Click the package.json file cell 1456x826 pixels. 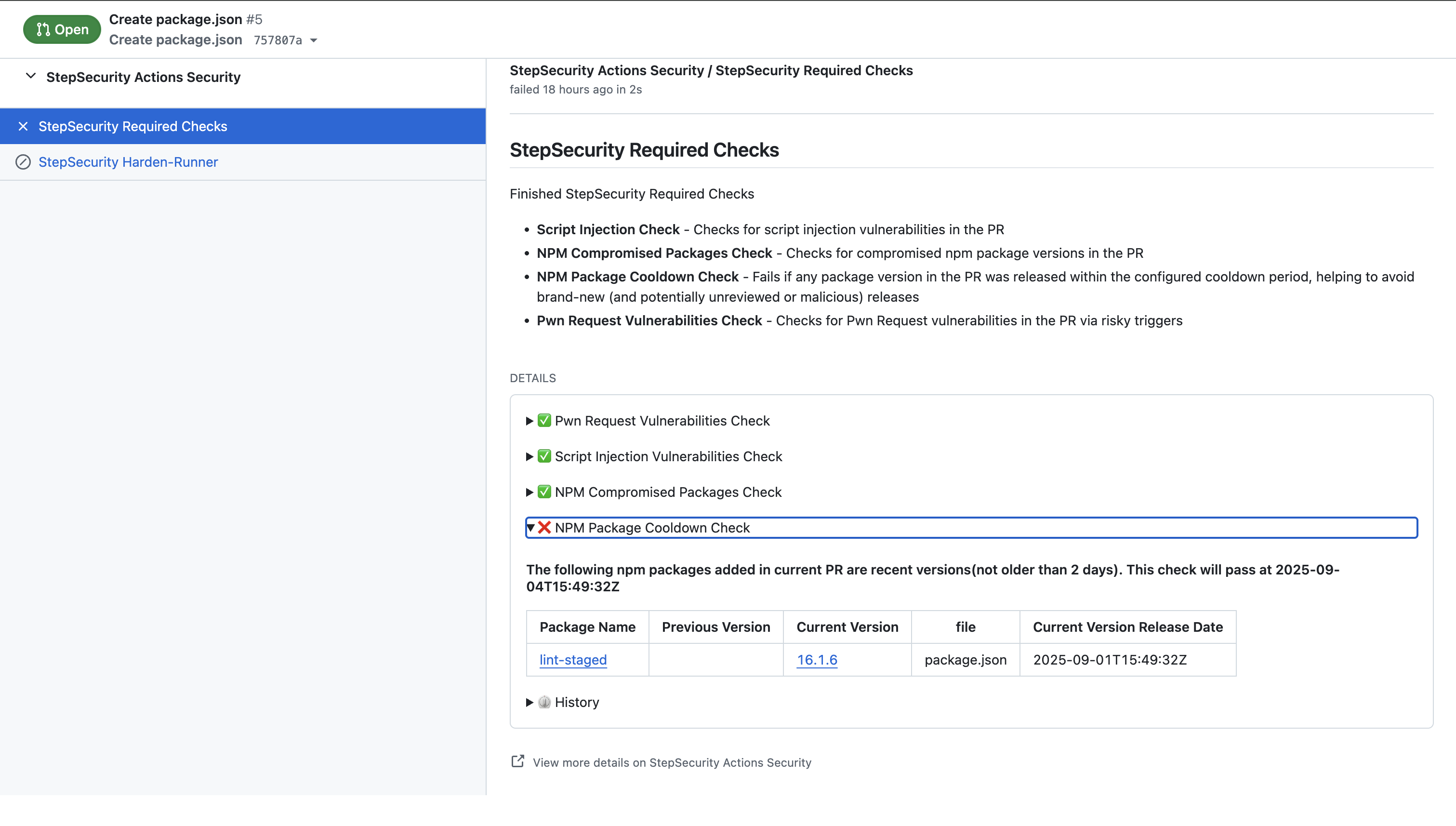[x=966, y=659]
